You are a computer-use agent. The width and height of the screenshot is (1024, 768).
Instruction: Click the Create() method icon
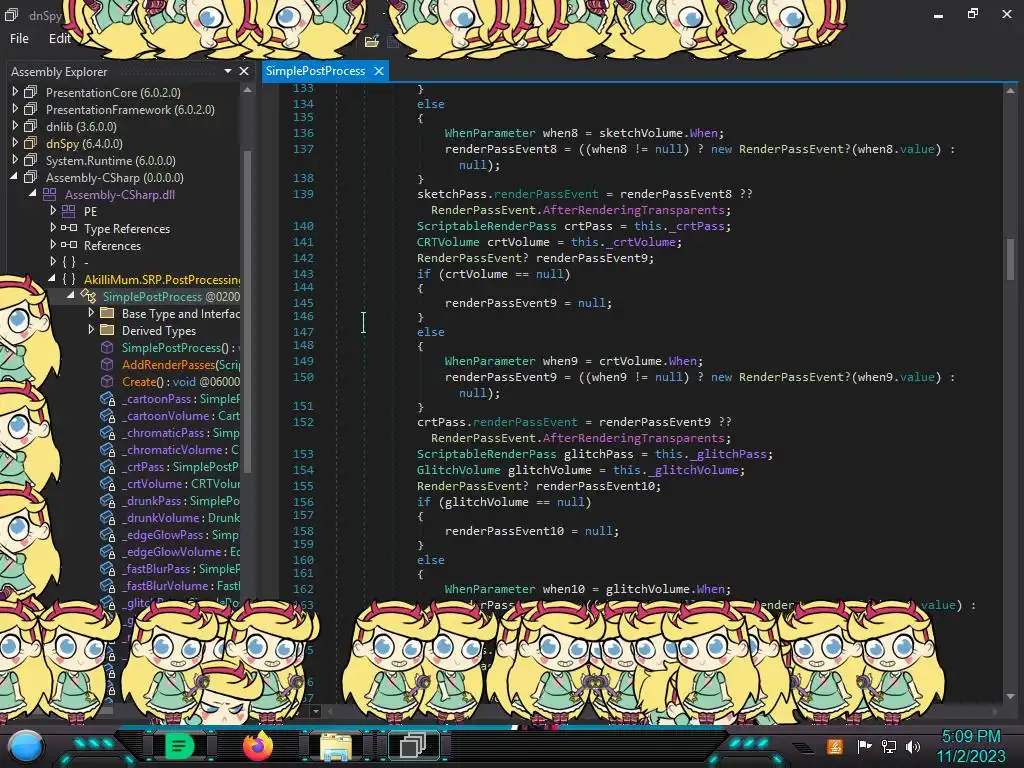click(x=107, y=381)
